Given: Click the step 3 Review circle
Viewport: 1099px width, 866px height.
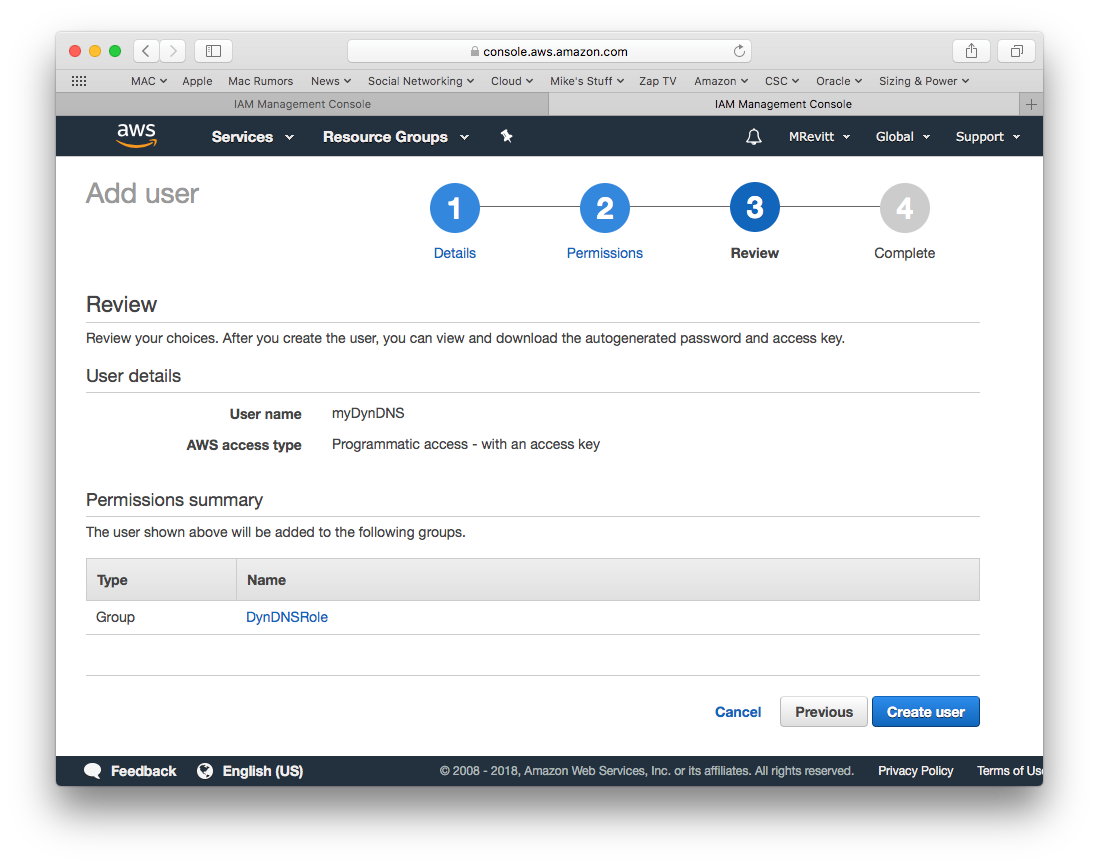Looking at the screenshot, I should coord(755,207).
